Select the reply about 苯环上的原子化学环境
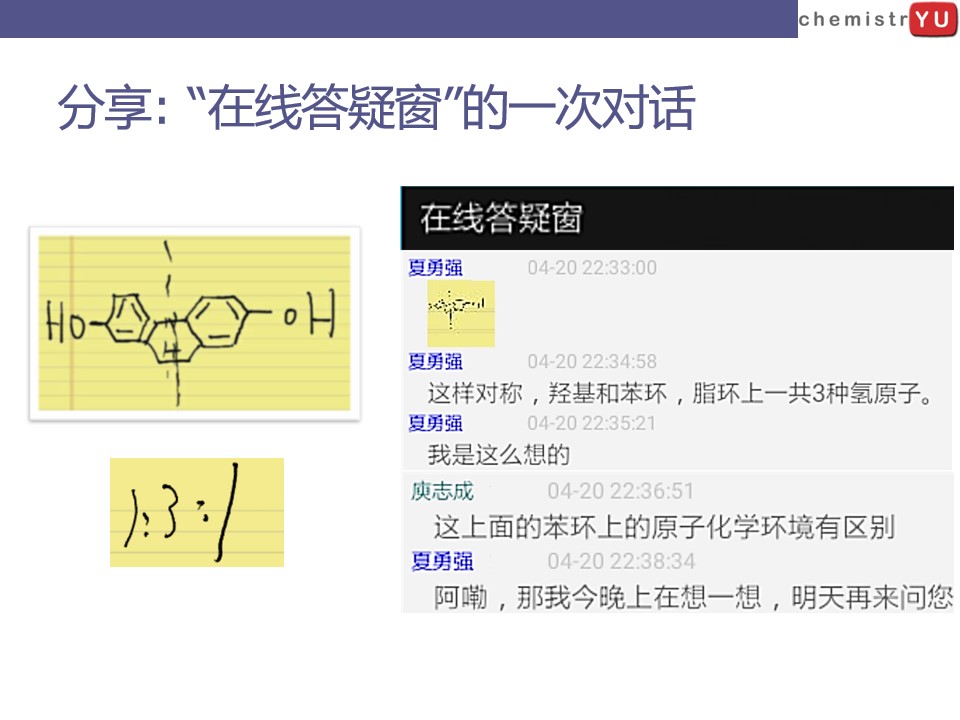This screenshot has height=720, width=960. click(664, 527)
